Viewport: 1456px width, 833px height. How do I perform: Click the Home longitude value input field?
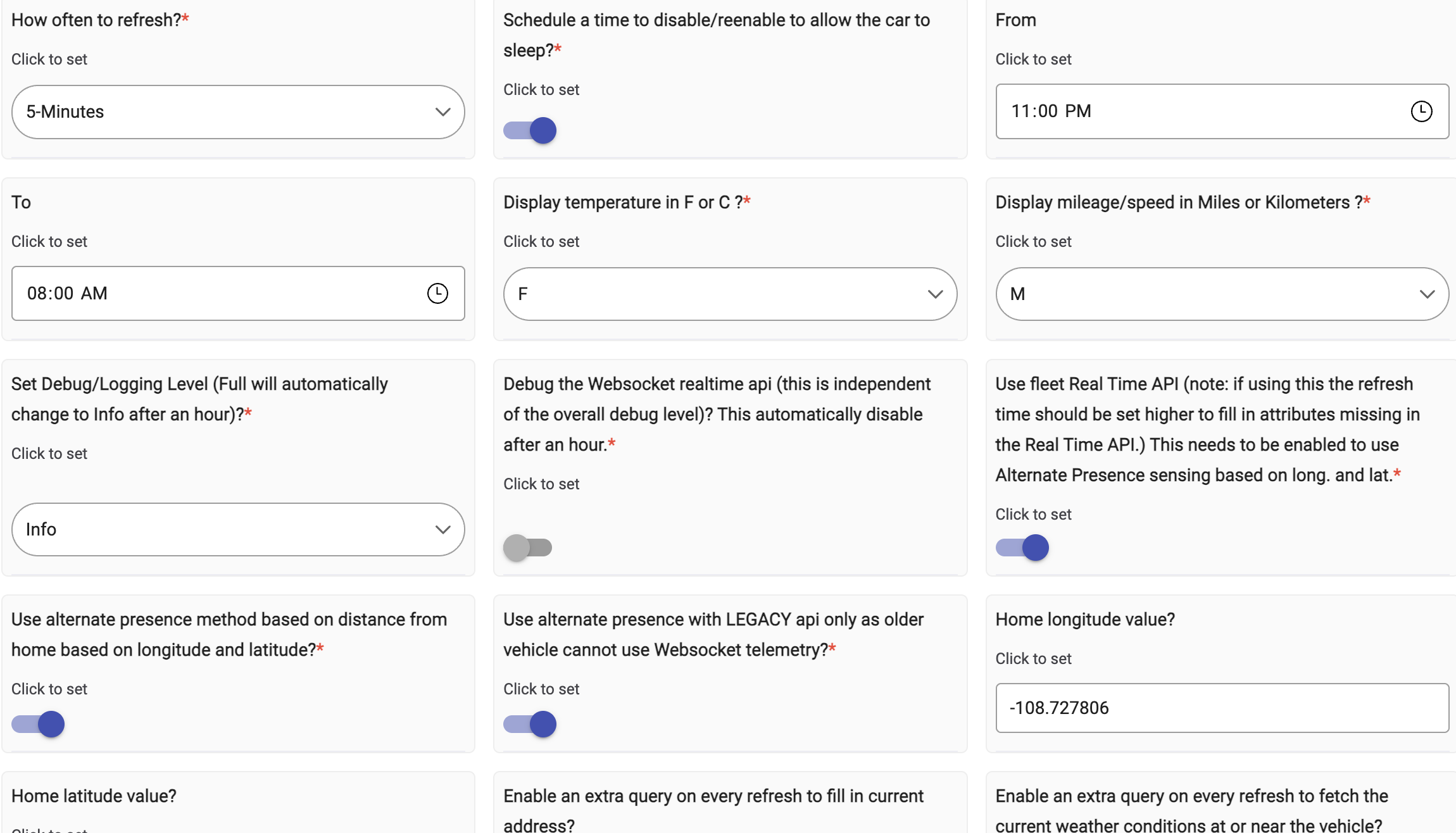pos(1222,708)
